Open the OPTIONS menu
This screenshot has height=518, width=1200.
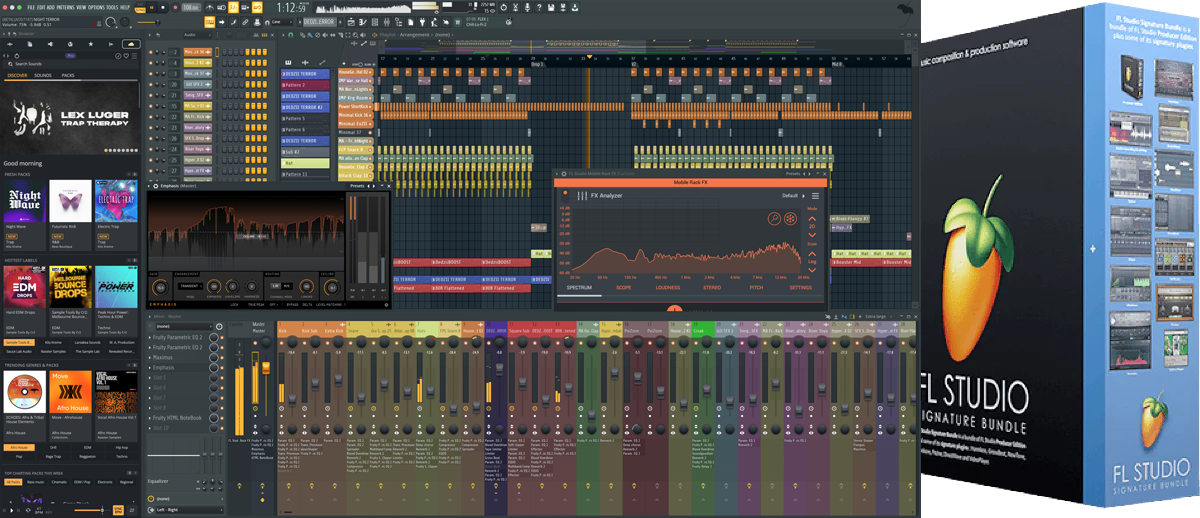pos(96,7)
